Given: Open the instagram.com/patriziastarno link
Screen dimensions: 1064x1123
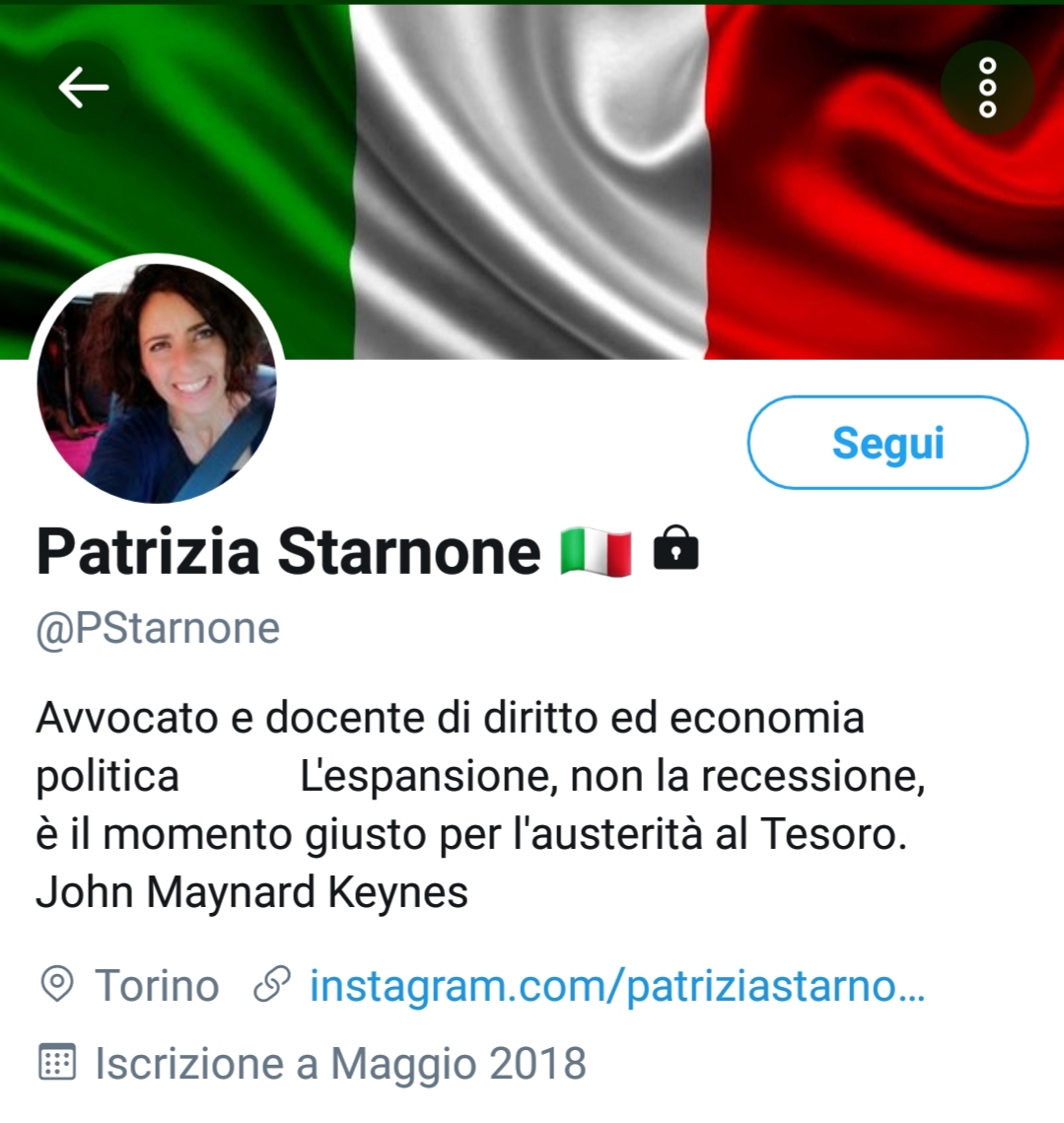Looking at the screenshot, I should coord(617,986).
